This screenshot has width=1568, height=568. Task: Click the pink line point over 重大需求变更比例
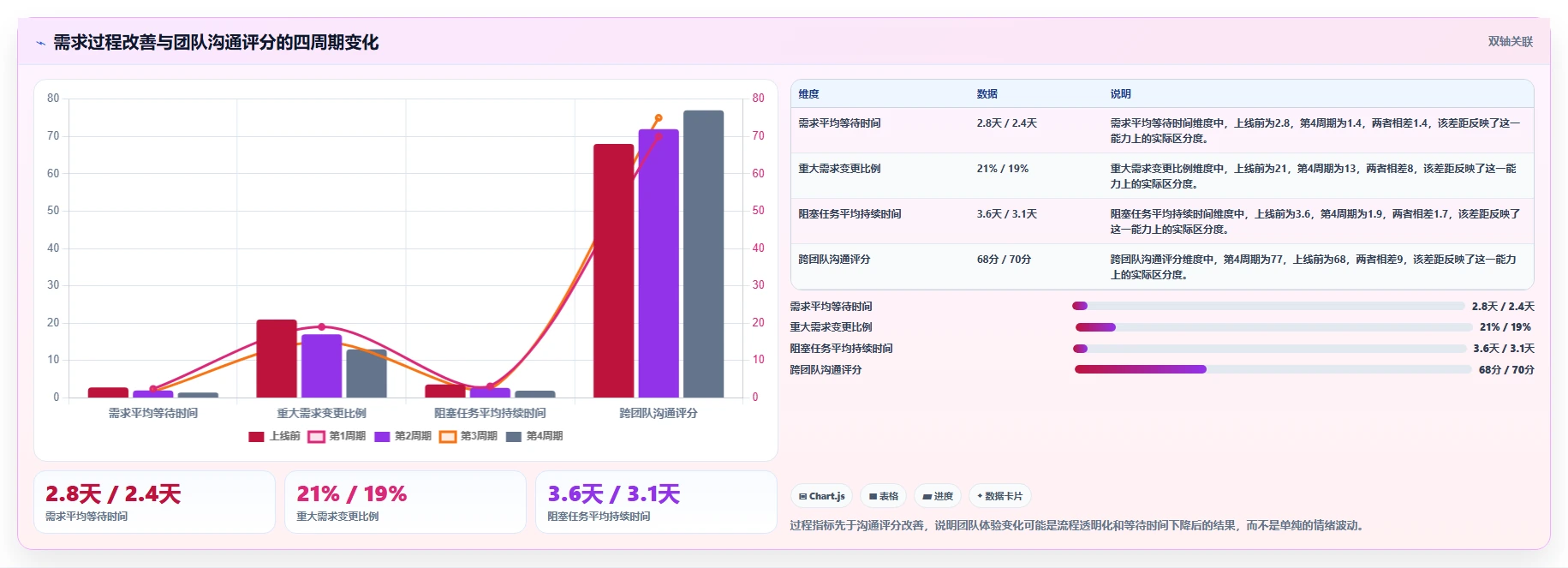pyautogui.click(x=321, y=326)
